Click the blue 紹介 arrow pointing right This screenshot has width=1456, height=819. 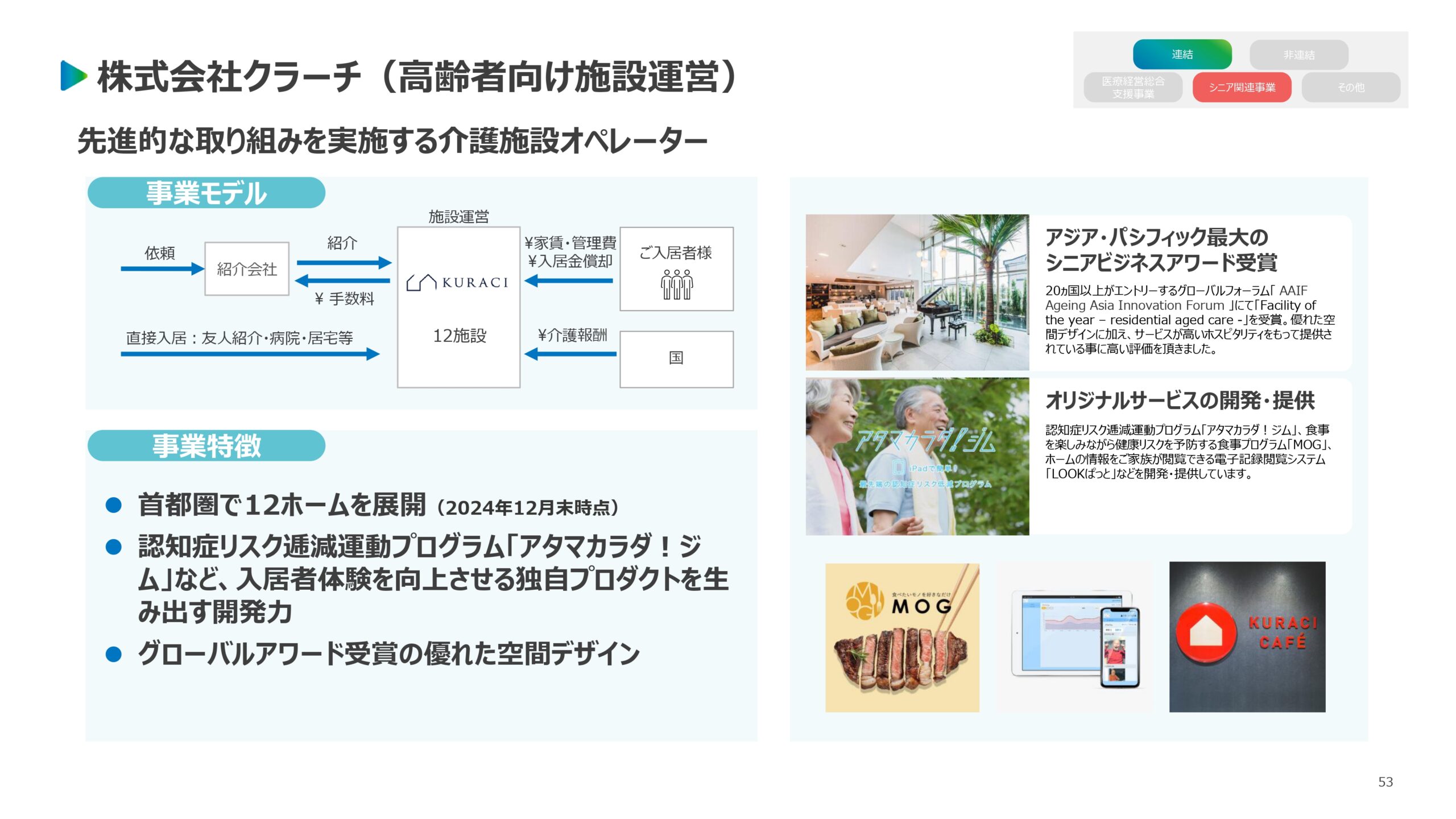(x=344, y=263)
